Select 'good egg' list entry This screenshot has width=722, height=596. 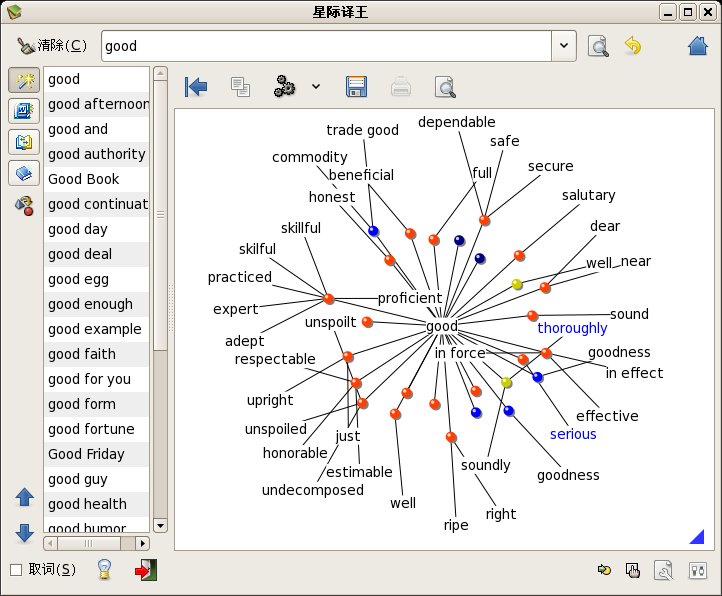click(96, 279)
